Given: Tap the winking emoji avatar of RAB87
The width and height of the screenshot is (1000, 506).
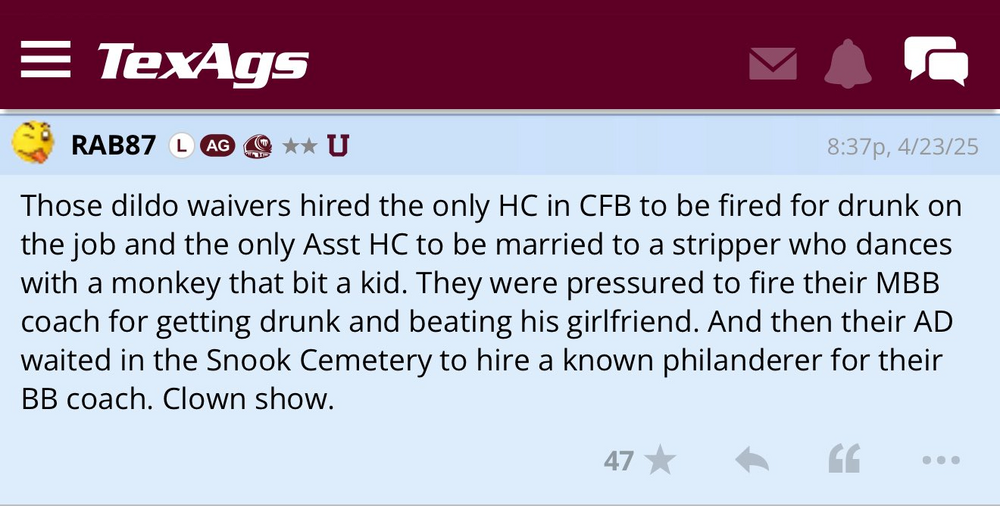Looking at the screenshot, I should [34, 145].
